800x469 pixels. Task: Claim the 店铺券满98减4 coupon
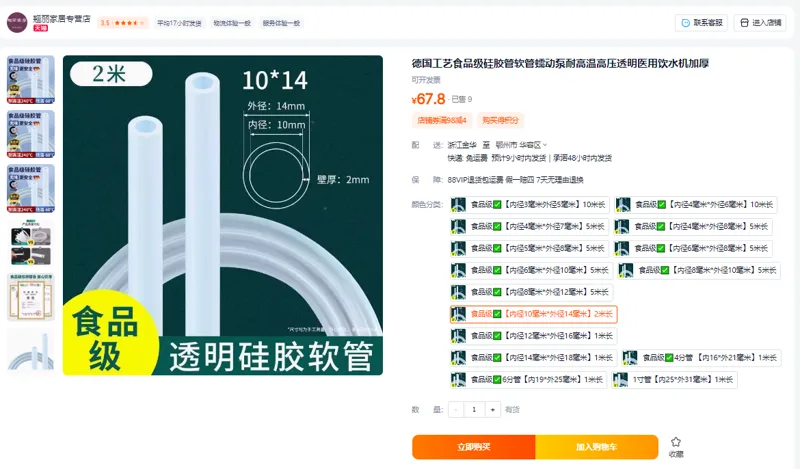point(442,120)
